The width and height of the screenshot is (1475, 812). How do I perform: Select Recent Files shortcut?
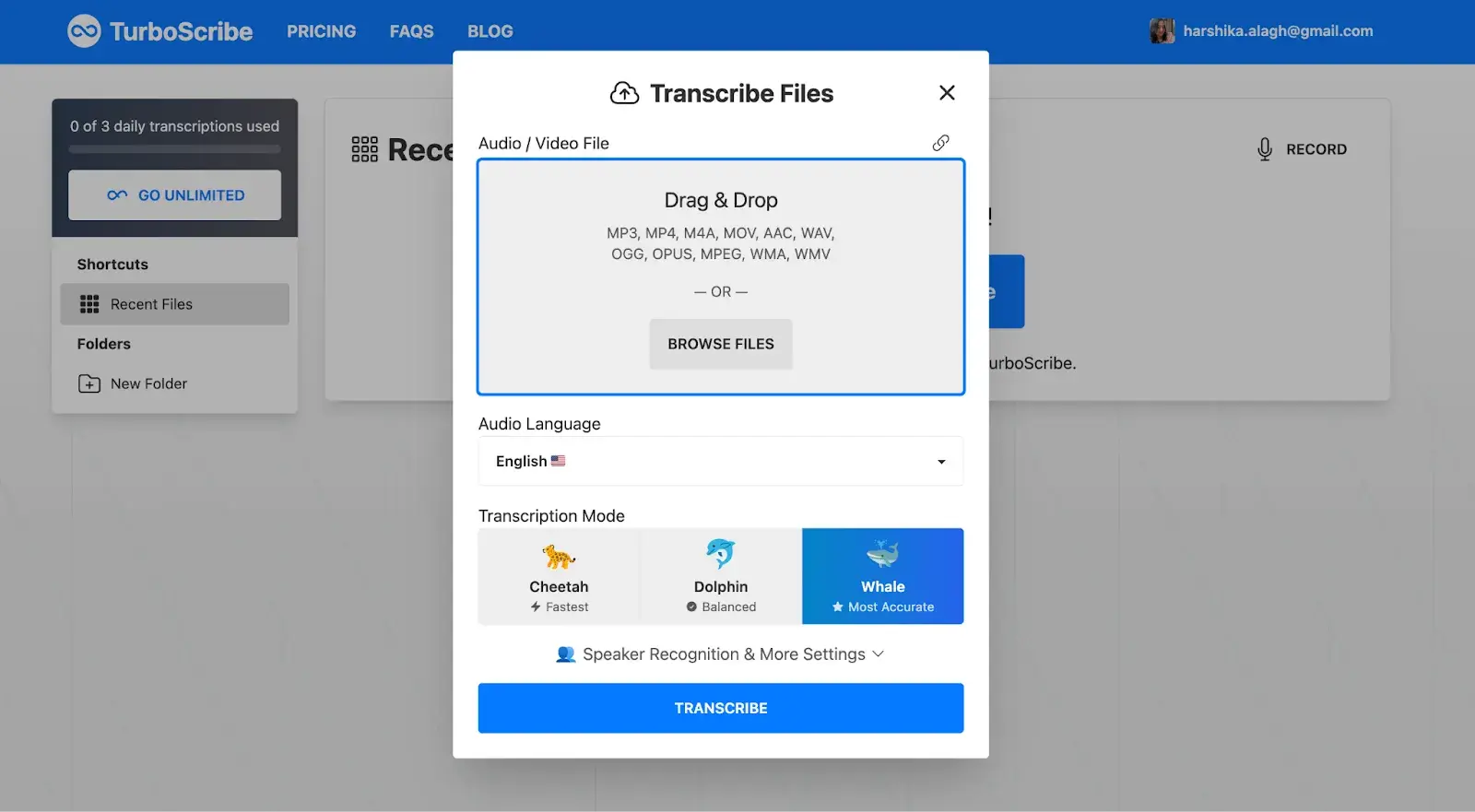[175, 304]
